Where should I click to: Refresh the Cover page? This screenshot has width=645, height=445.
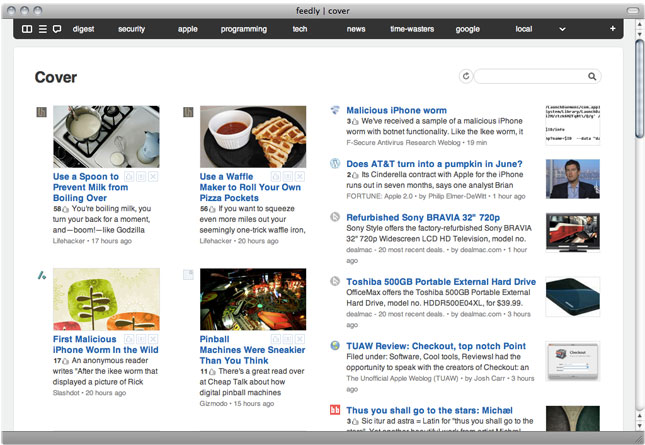[x=466, y=76]
